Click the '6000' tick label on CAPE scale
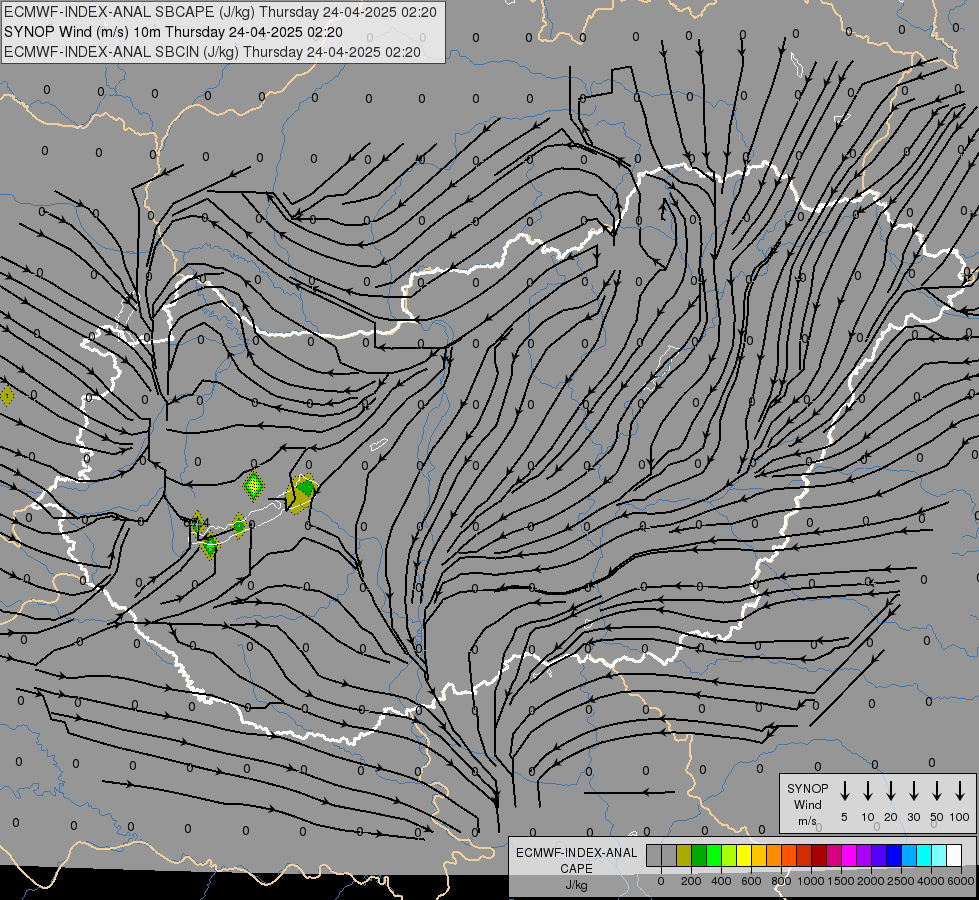The height and width of the screenshot is (900, 979). click(961, 881)
